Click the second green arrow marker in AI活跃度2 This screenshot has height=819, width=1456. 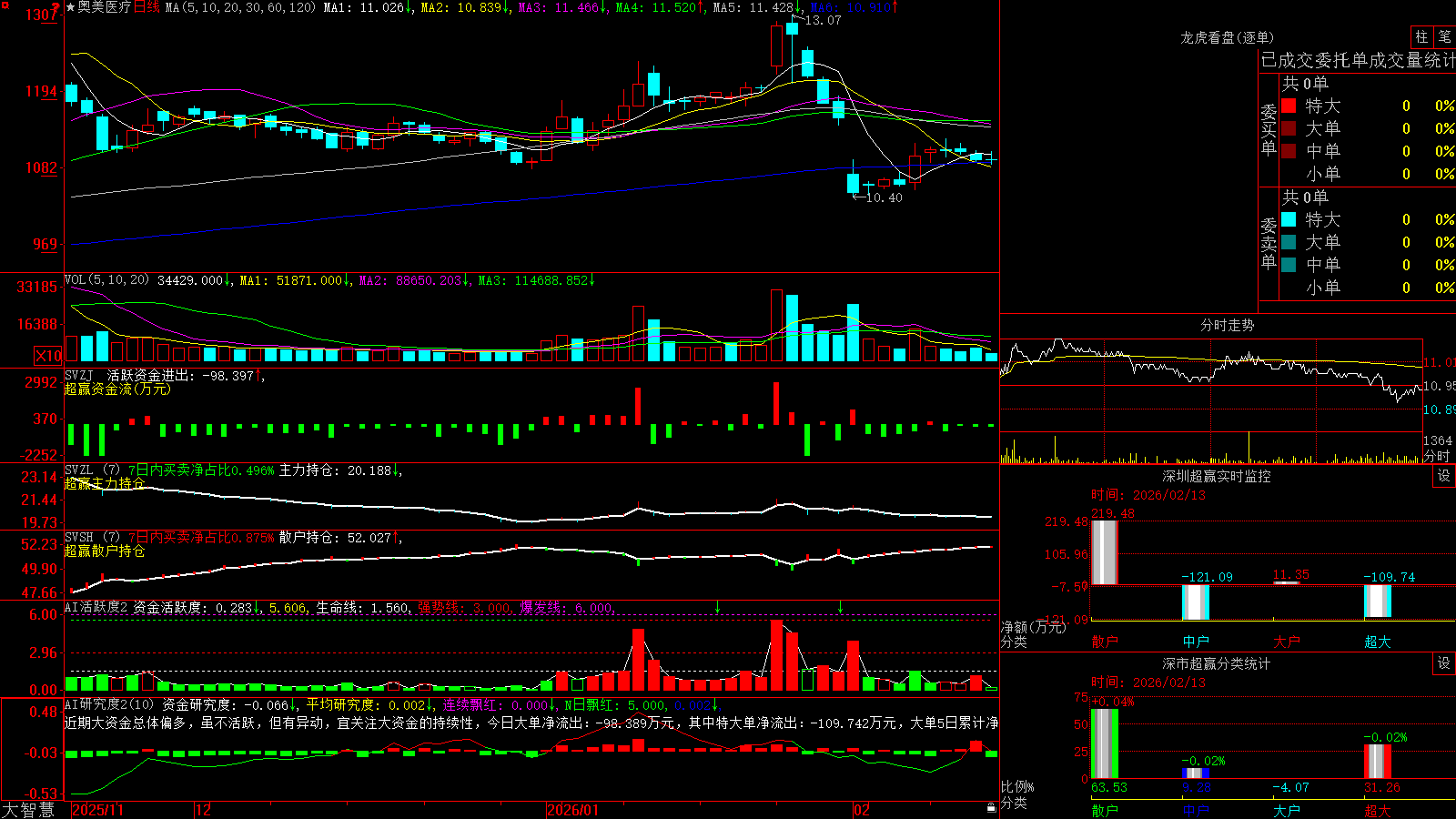[840, 607]
